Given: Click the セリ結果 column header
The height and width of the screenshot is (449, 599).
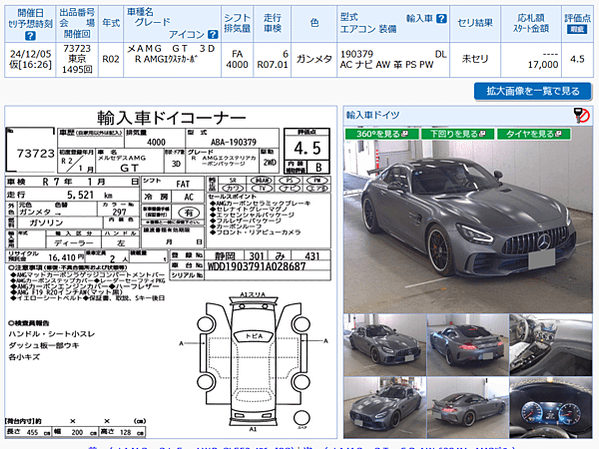Looking at the screenshot, I should point(475,23).
